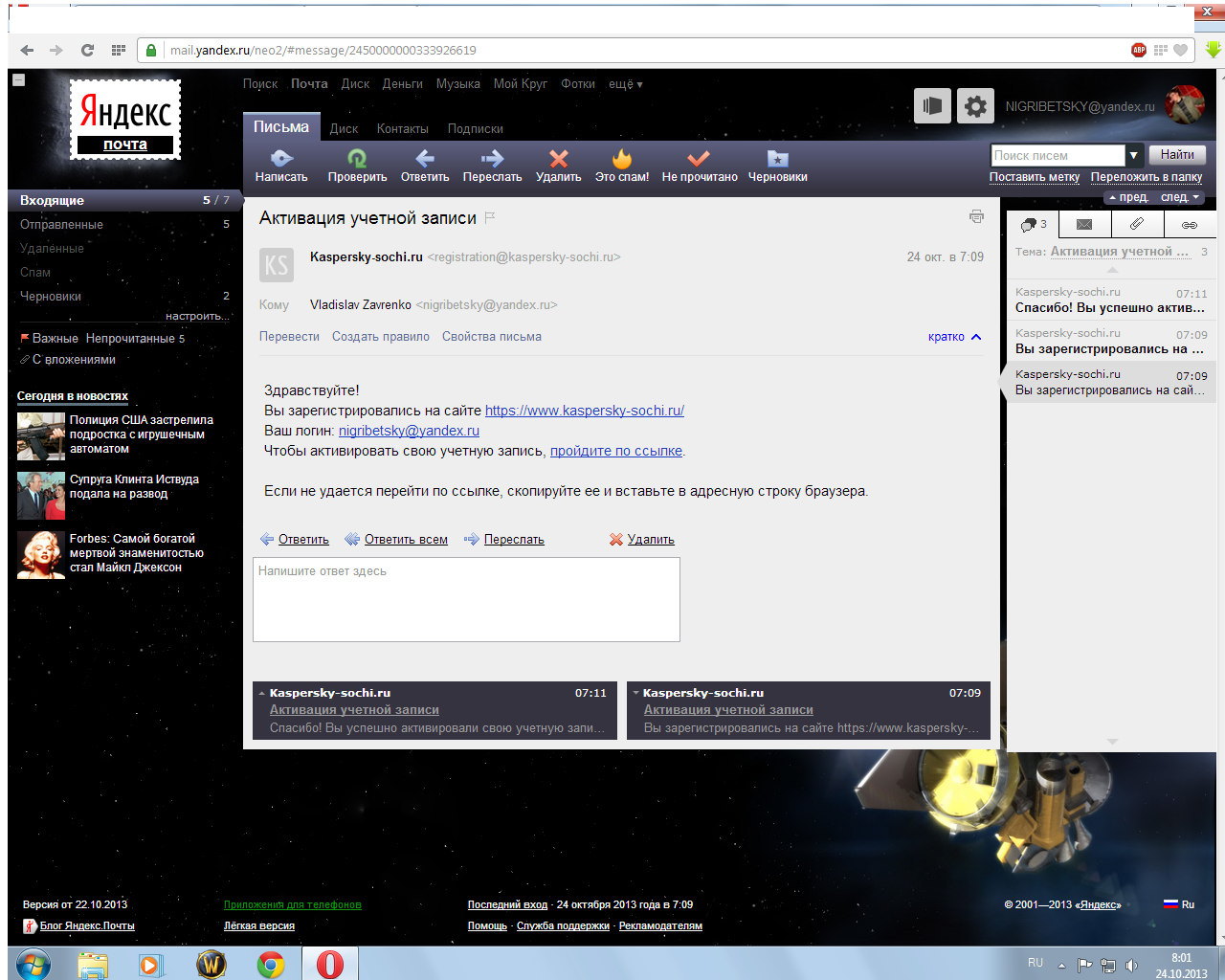Screen dimensions: 1225x980
Task: Switch language with Ru flag in footer
Action: (1179, 904)
